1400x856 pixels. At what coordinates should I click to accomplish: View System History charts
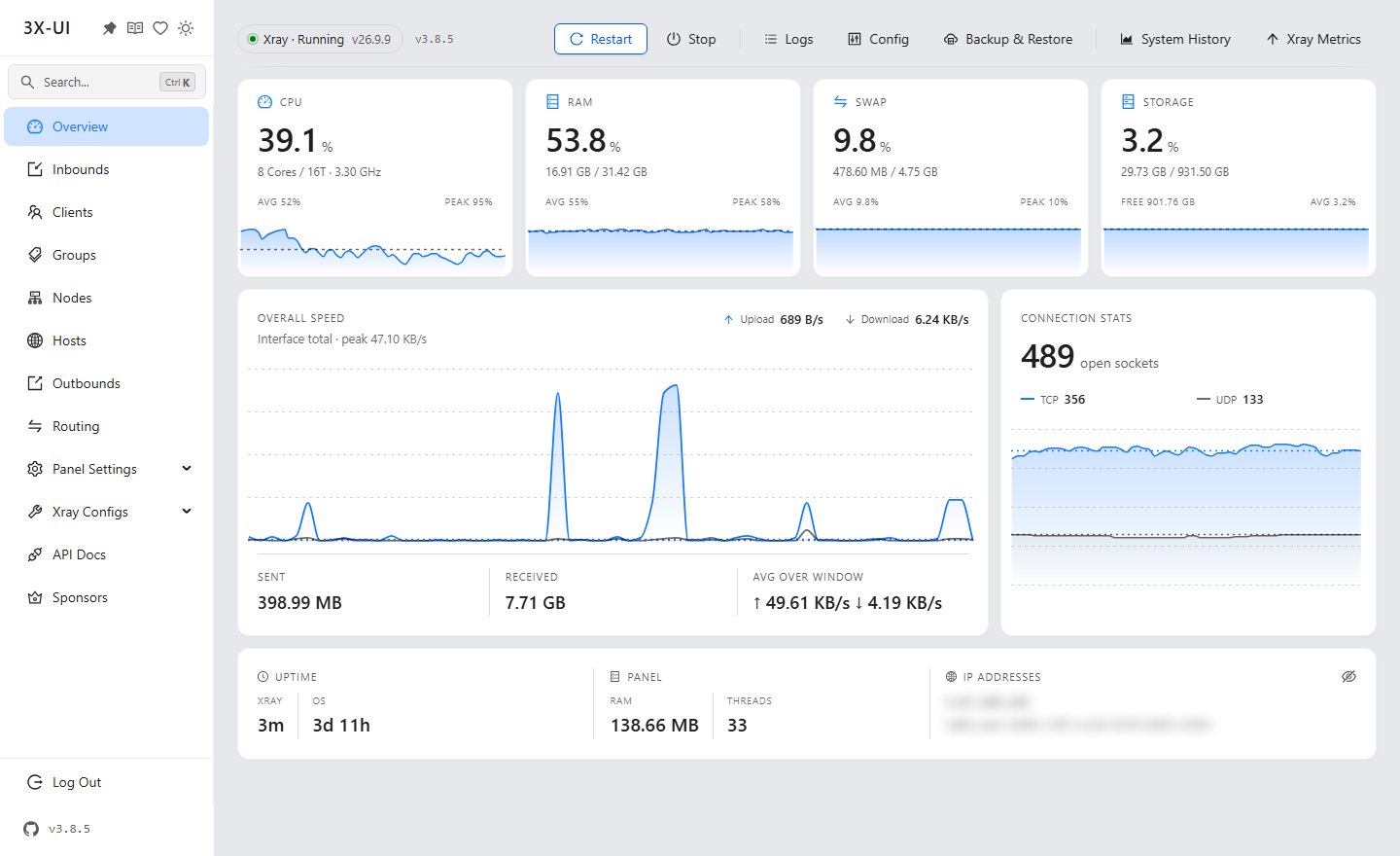[x=1175, y=39]
